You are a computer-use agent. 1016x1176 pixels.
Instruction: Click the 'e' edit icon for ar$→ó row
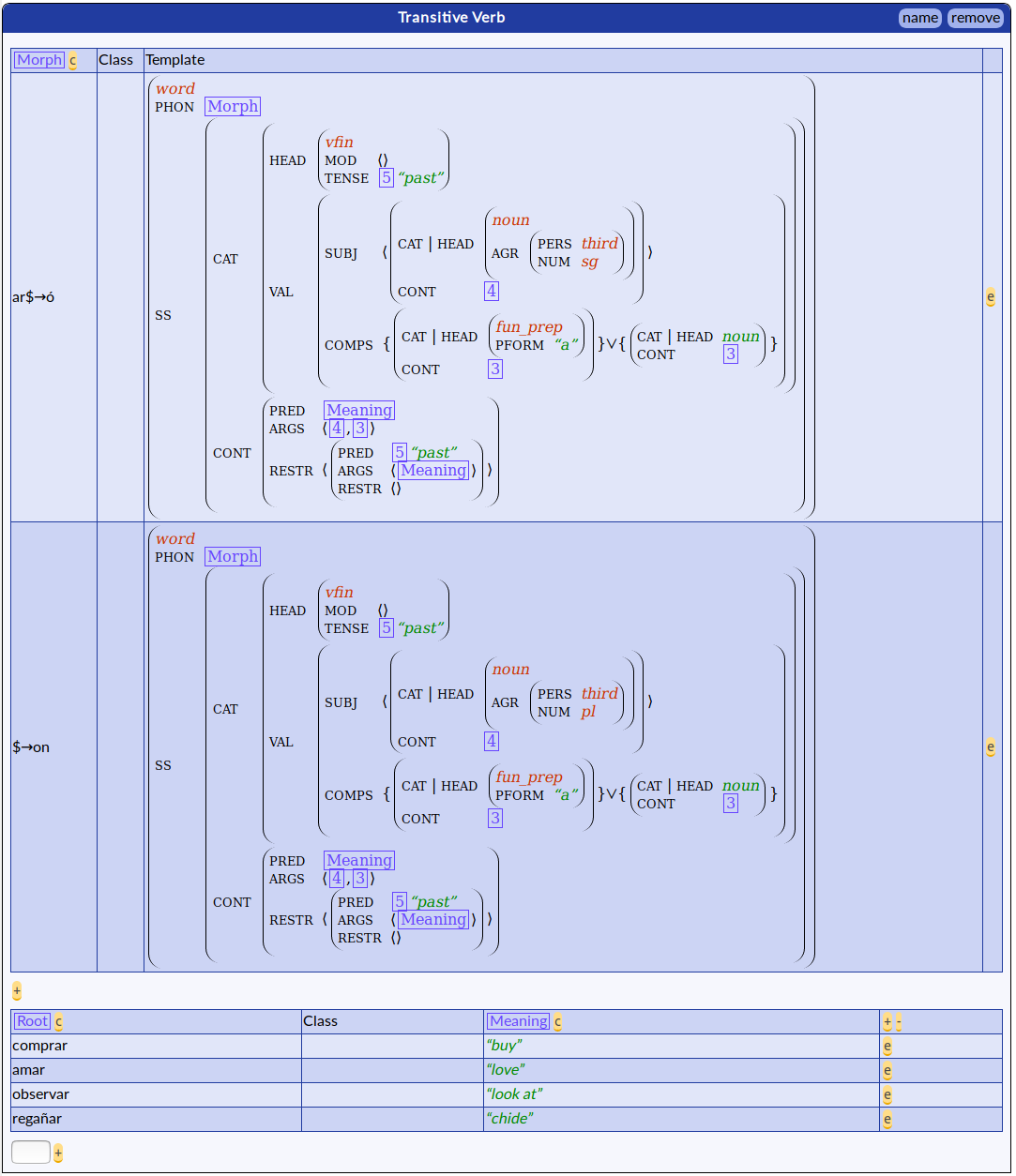991,297
